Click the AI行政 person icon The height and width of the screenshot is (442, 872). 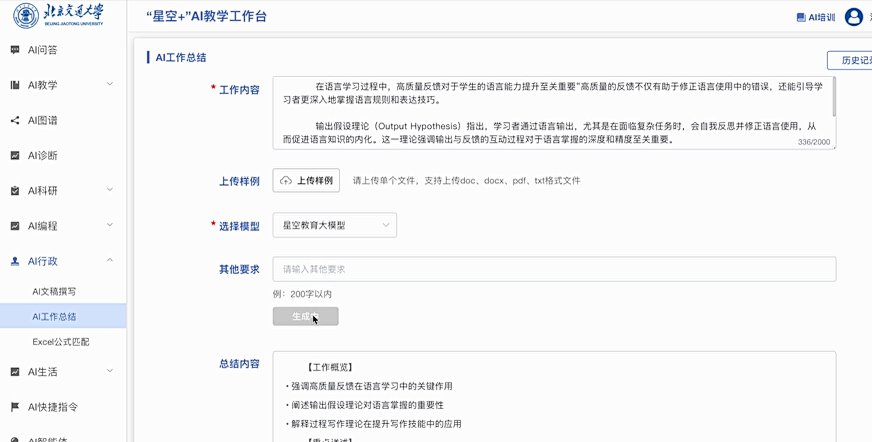[15, 261]
